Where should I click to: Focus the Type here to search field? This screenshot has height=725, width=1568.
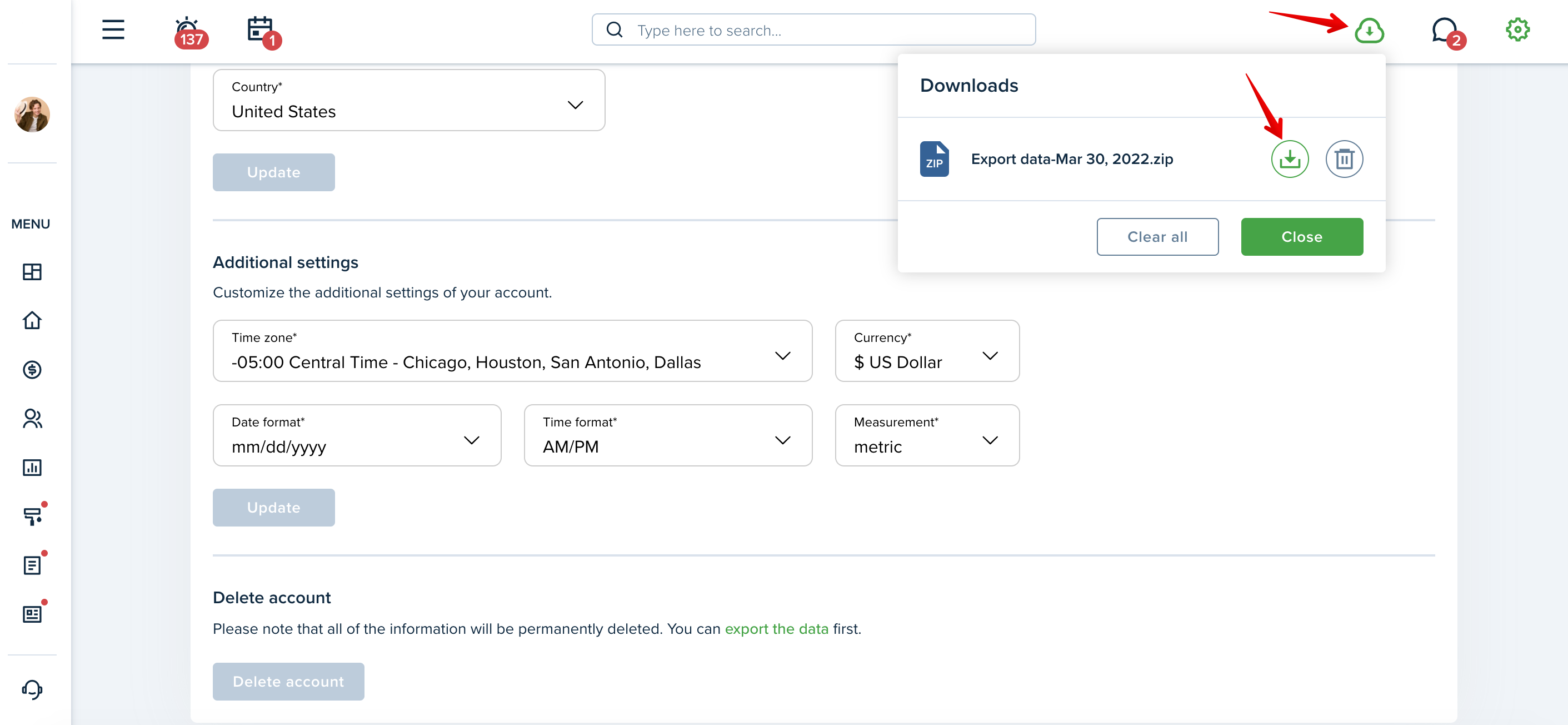[x=814, y=30]
